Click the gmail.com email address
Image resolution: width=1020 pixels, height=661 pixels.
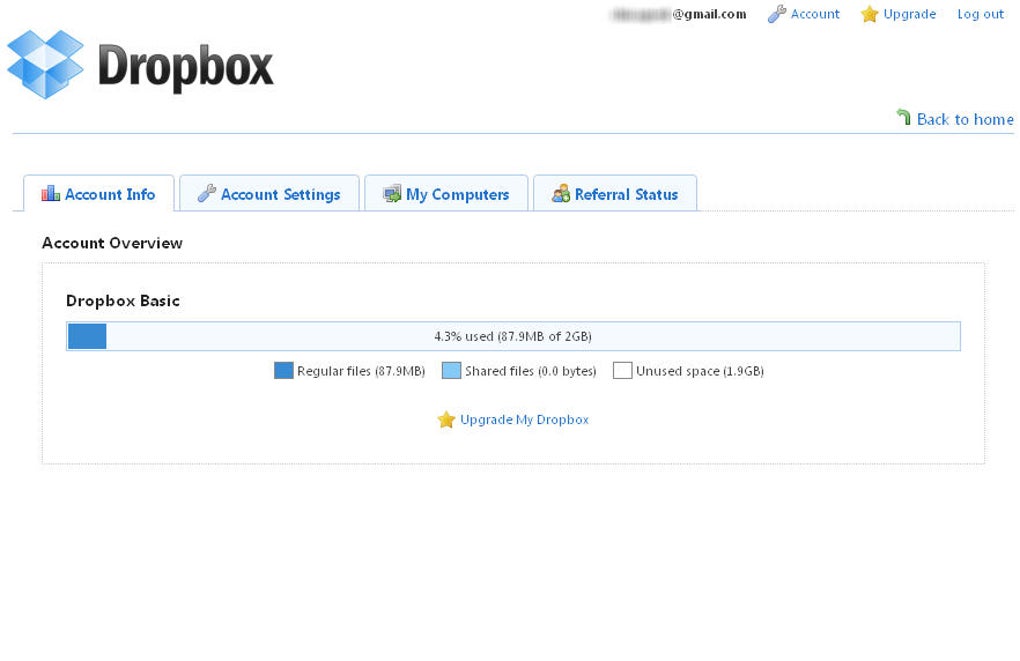tap(678, 14)
